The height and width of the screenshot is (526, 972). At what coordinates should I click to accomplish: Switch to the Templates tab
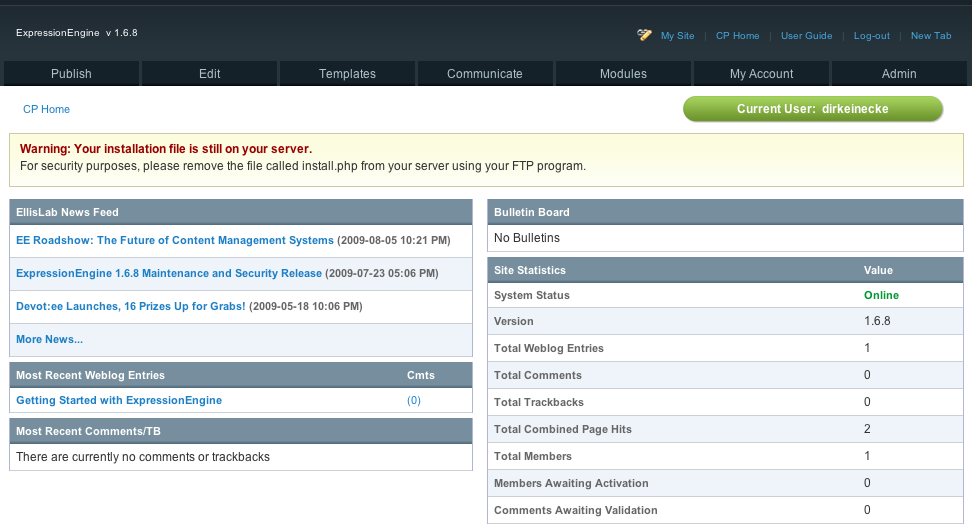pos(347,74)
